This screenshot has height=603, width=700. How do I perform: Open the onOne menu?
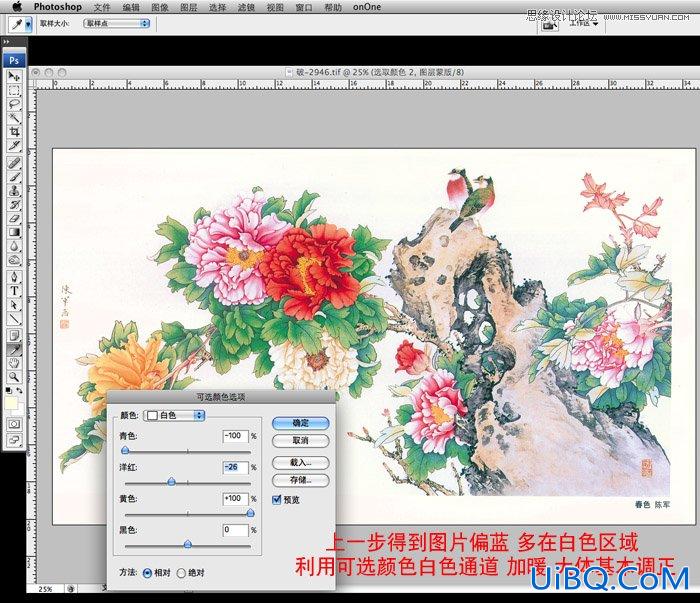click(x=367, y=7)
